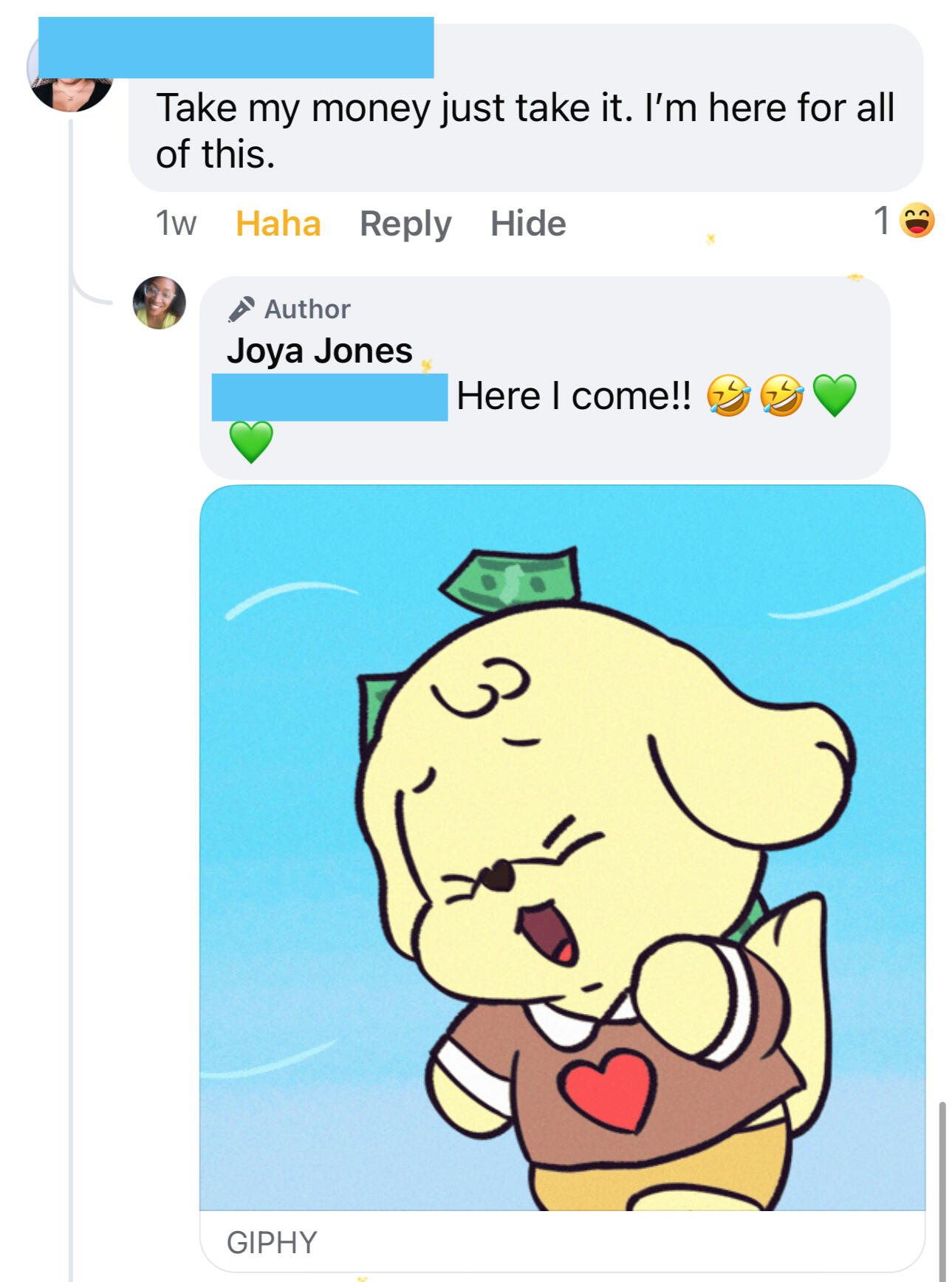Image resolution: width=952 pixels, height=1282 pixels.
Task: Click the Author badge megaphone icon
Action: [241, 309]
